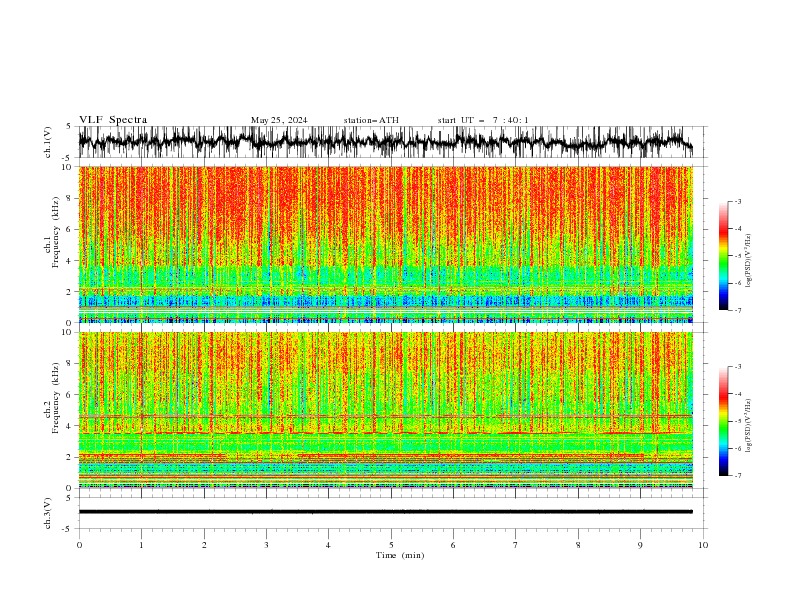Viewport: 792px width, 612px height.
Task: Click the ch.1 "Frequency (kHz)" axis label
Action: coord(56,233)
